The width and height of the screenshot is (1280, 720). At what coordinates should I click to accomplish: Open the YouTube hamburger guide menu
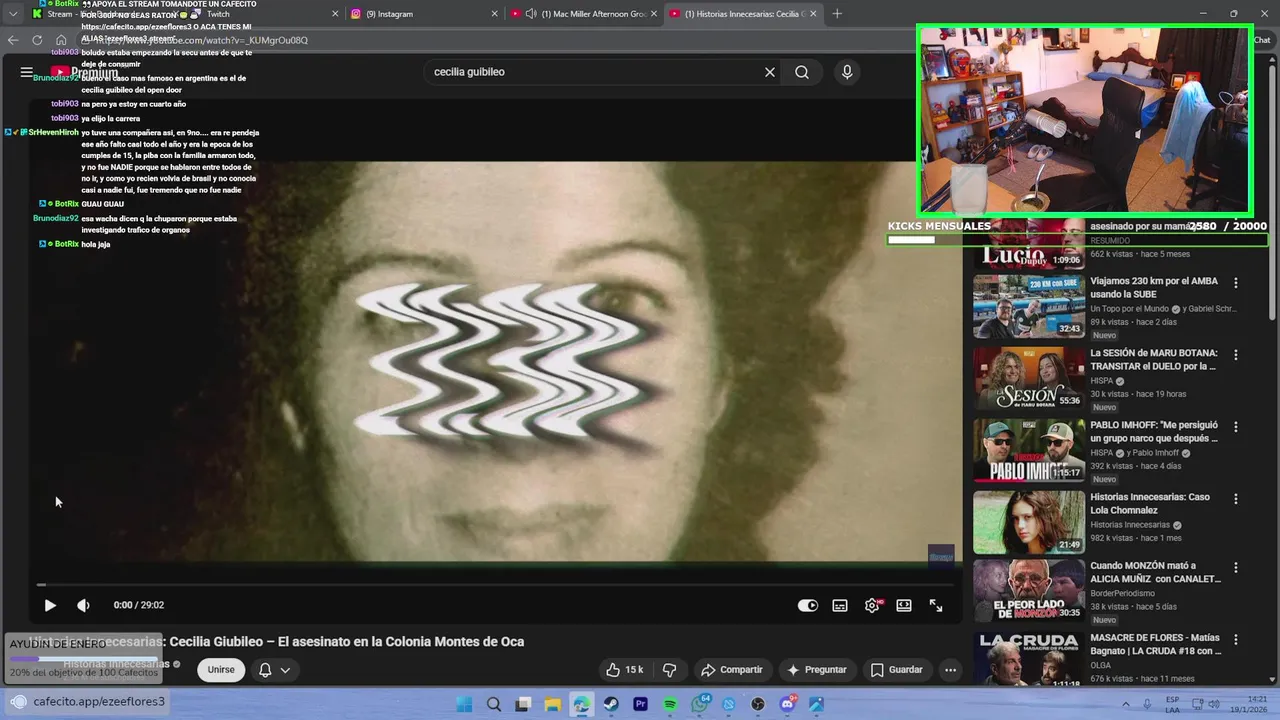27,72
